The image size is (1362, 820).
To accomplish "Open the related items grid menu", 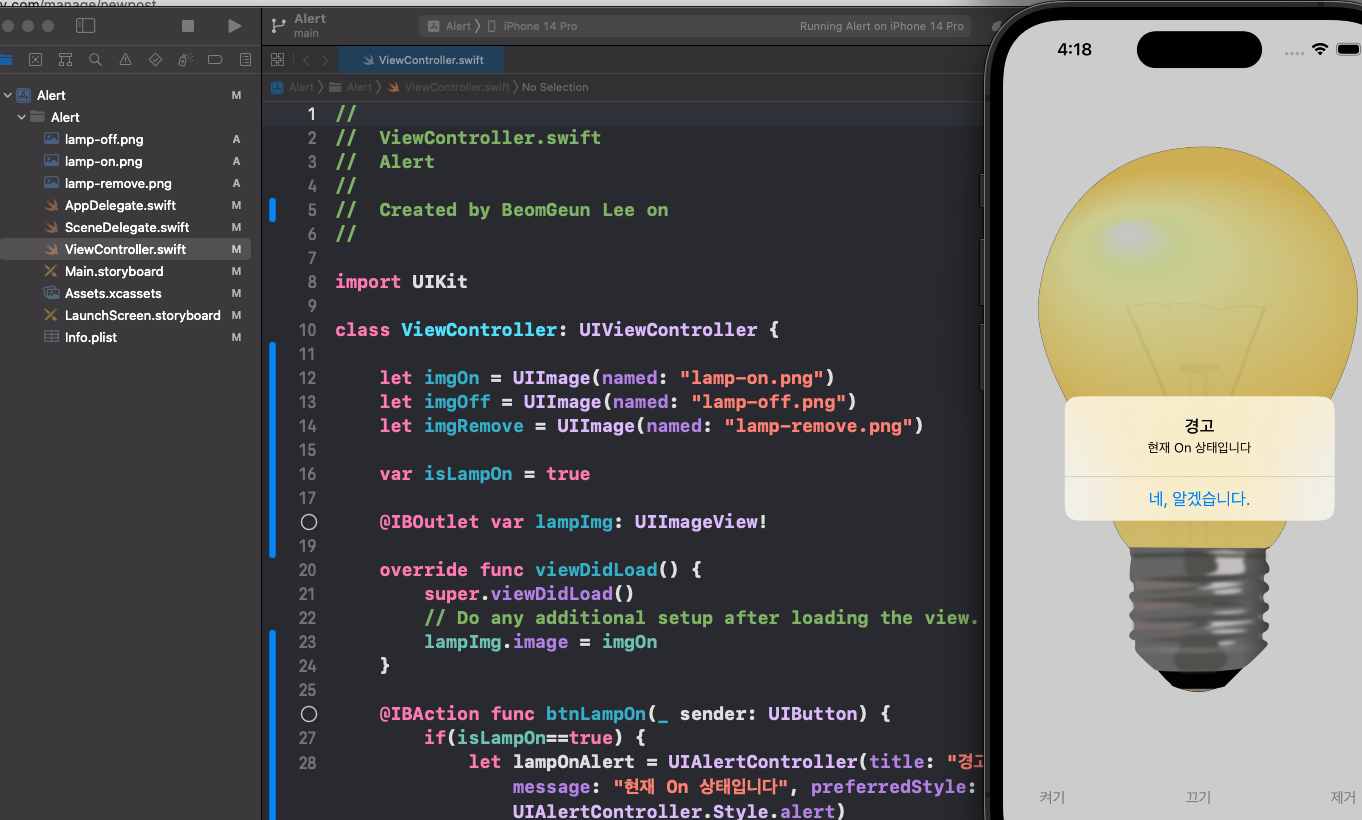I will point(278,60).
